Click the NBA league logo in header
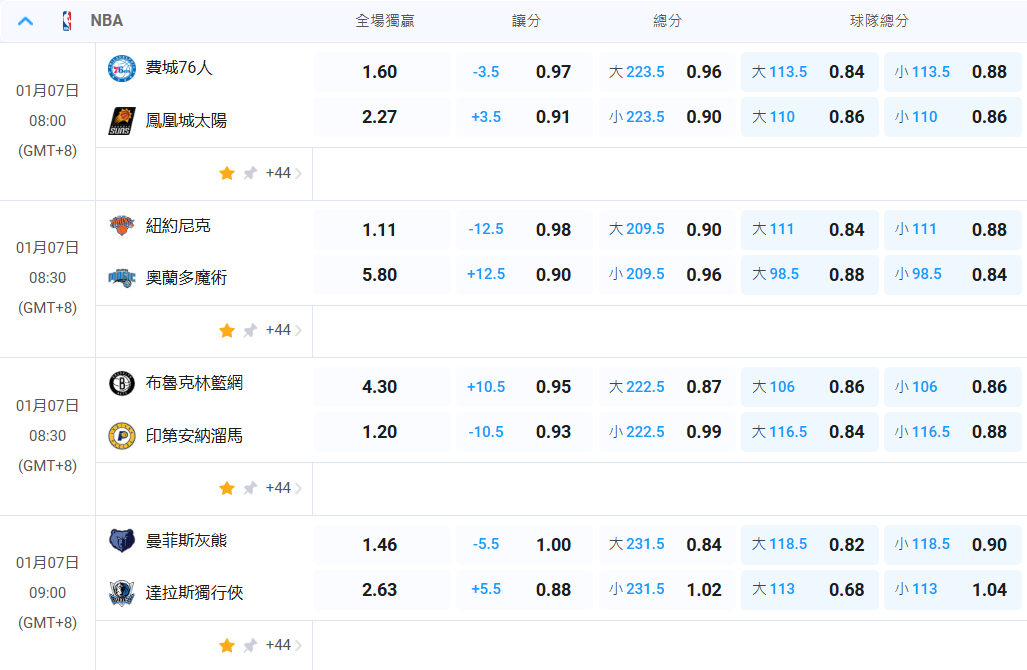This screenshot has height=670, width=1027. click(x=67, y=21)
